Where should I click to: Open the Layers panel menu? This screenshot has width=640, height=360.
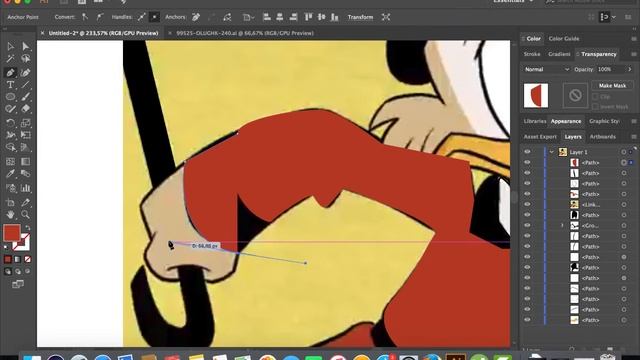[x=633, y=137]
